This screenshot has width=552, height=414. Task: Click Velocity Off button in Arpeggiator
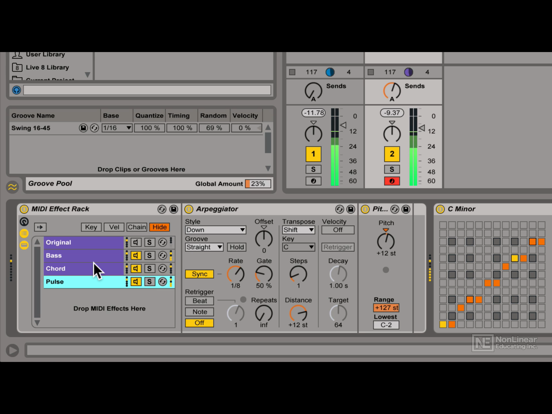[x=338, y=230]
